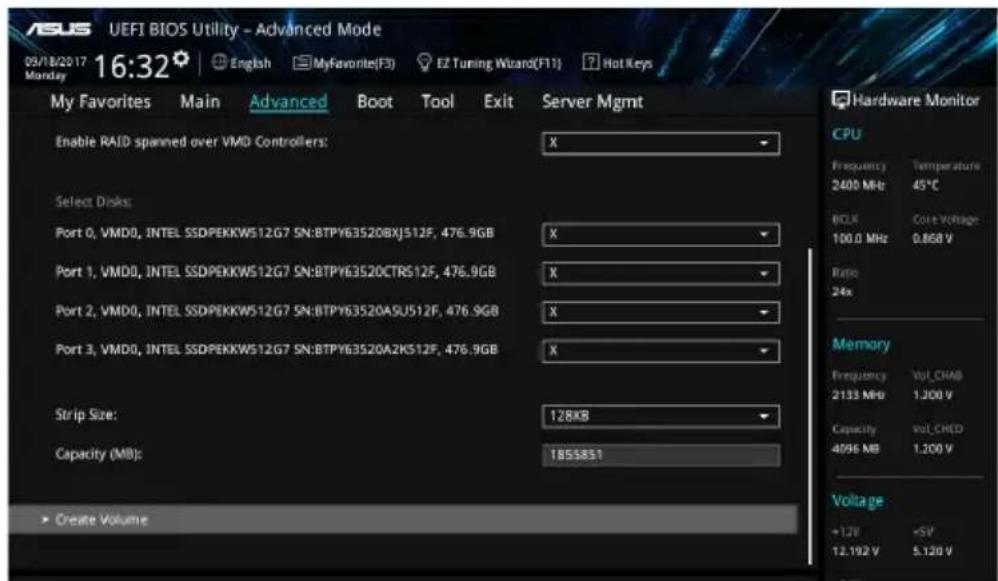Open the Port 1 disk selection dropdown

661,273
